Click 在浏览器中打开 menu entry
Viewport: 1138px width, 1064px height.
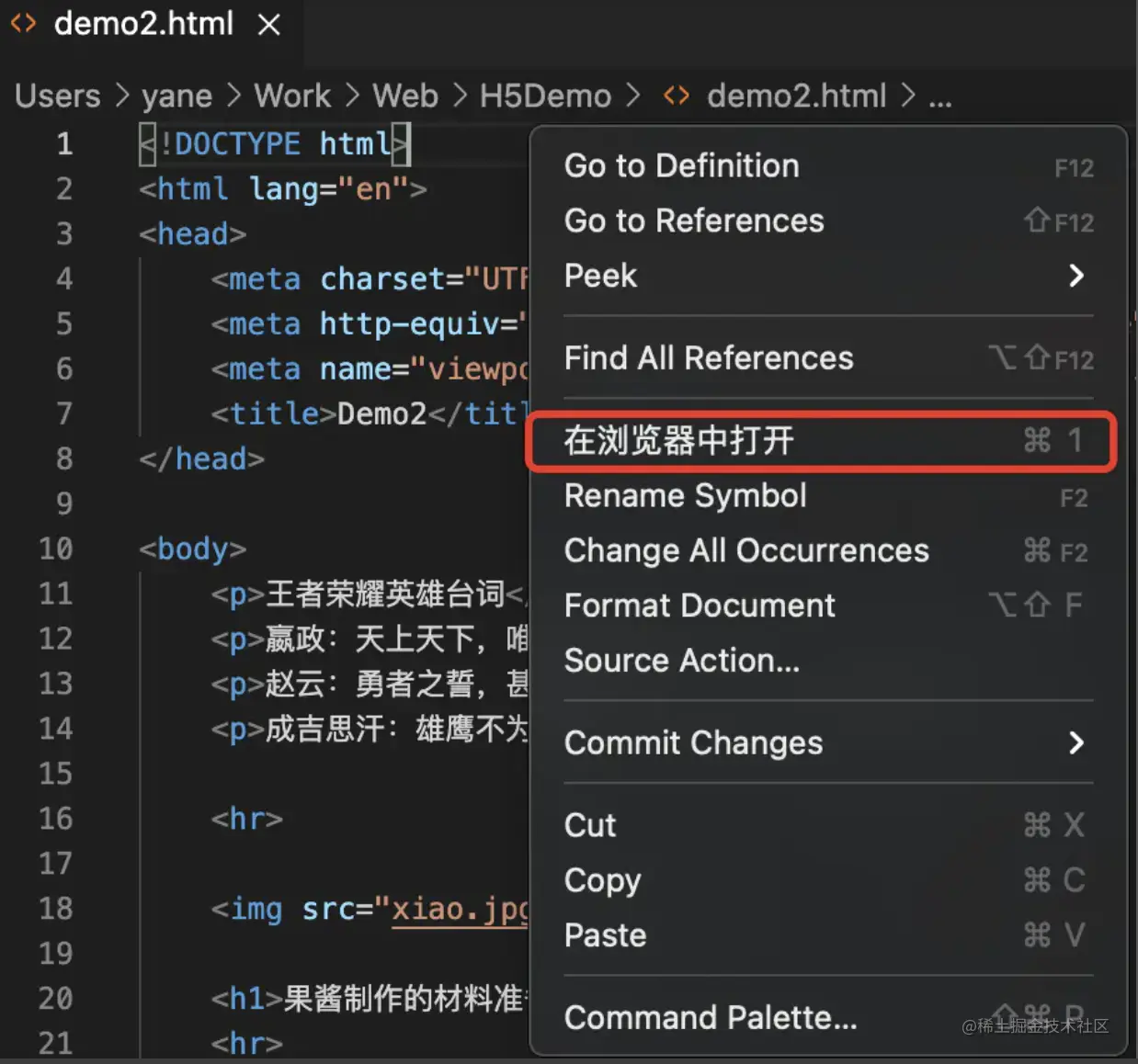tap(678, 441)
